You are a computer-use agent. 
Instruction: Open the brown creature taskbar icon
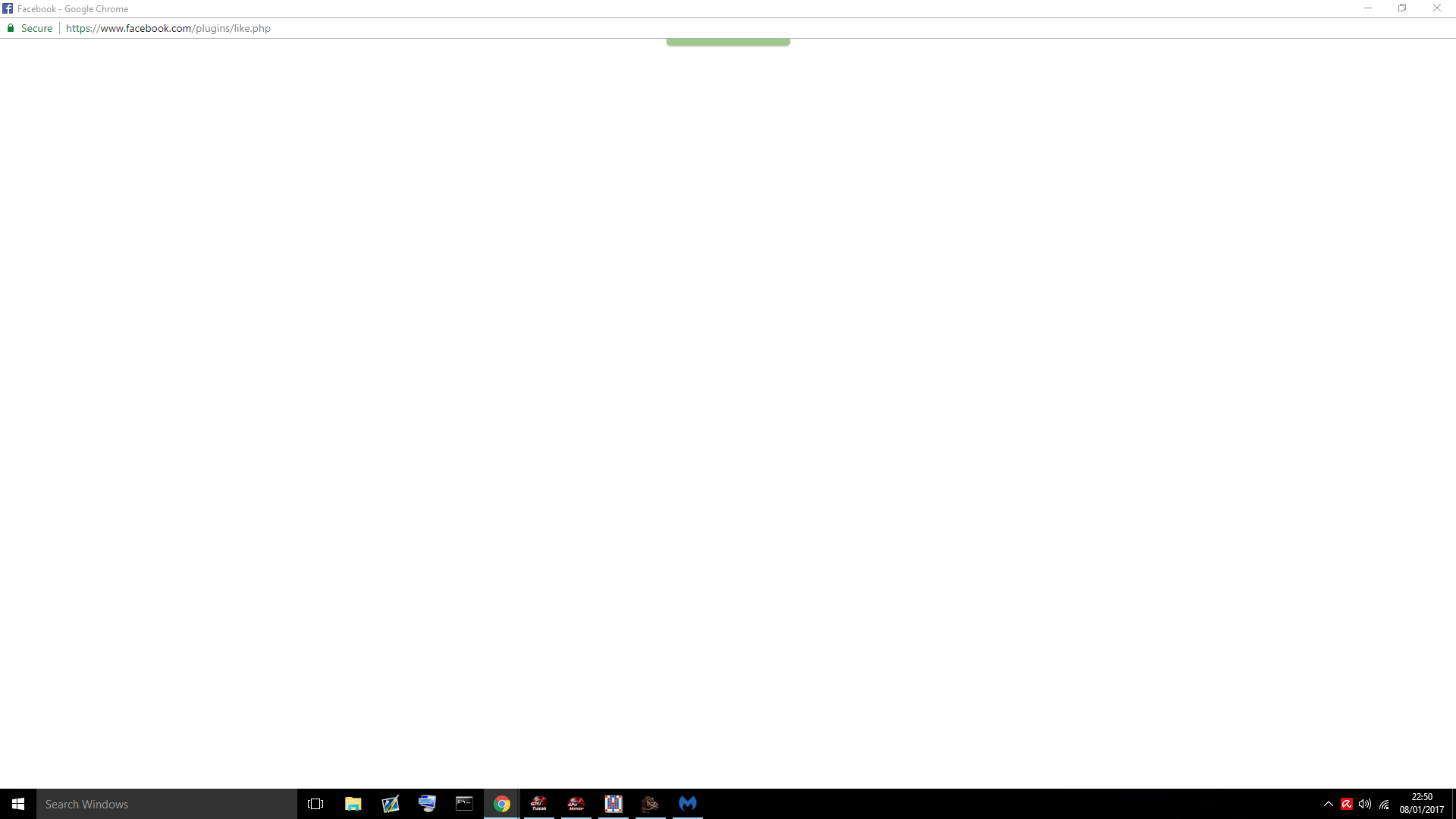click(x=650, y=804)
